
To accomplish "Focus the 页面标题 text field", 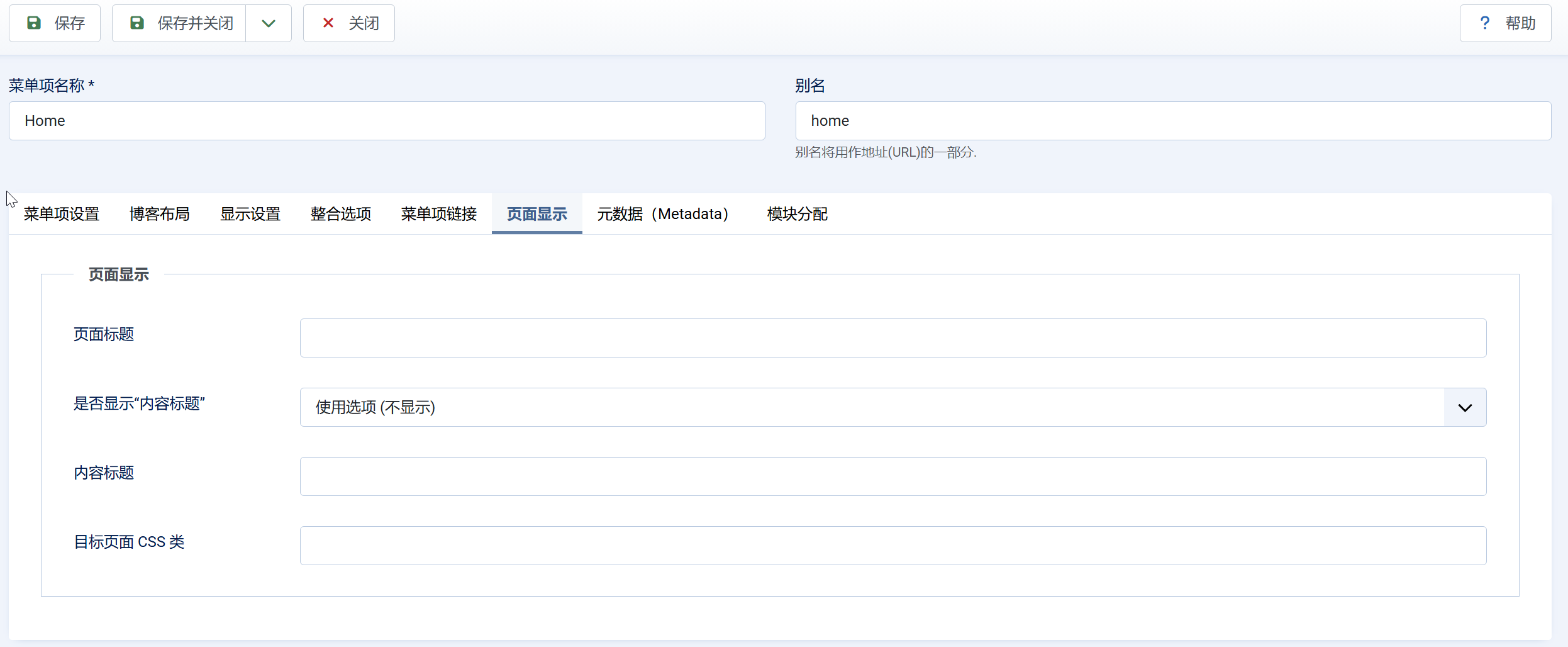I will [893, 338].
